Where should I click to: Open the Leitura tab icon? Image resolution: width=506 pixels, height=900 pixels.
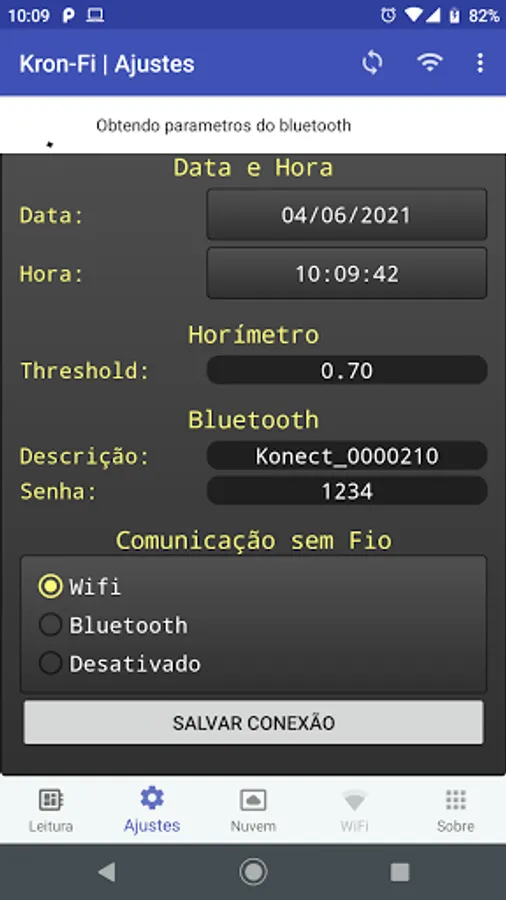50,800
